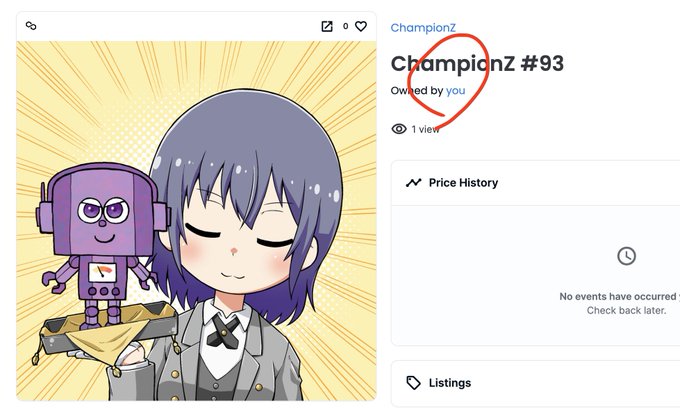Click the ChampionZ #93 title heading

click(x=477, y=64)
